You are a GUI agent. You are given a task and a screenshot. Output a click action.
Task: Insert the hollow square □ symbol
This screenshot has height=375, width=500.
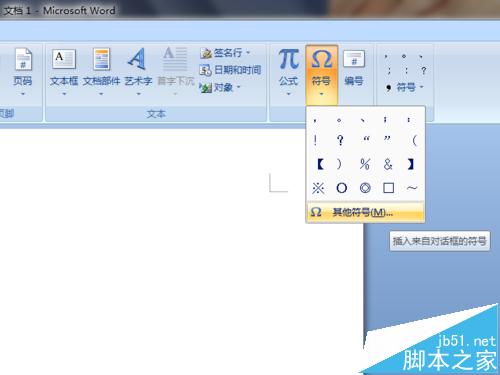pyautogui.click(x=388, y=188)
